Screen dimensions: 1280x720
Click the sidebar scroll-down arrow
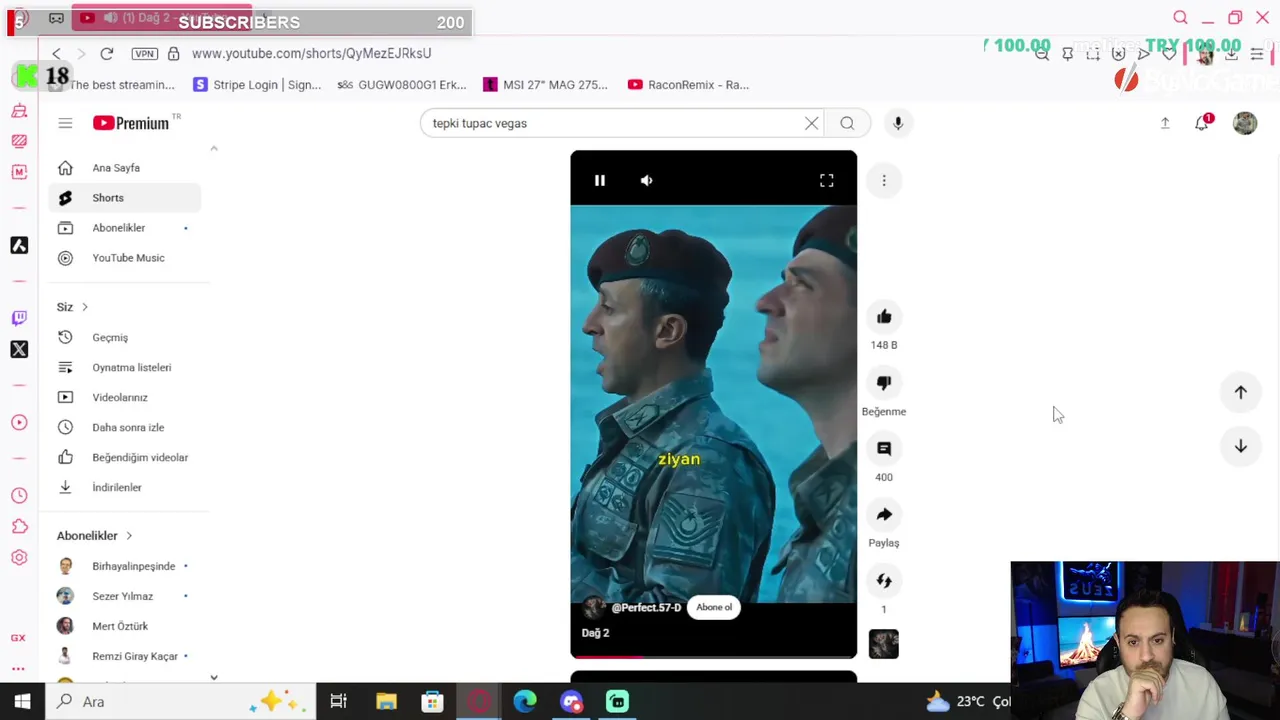pos(213,678)
